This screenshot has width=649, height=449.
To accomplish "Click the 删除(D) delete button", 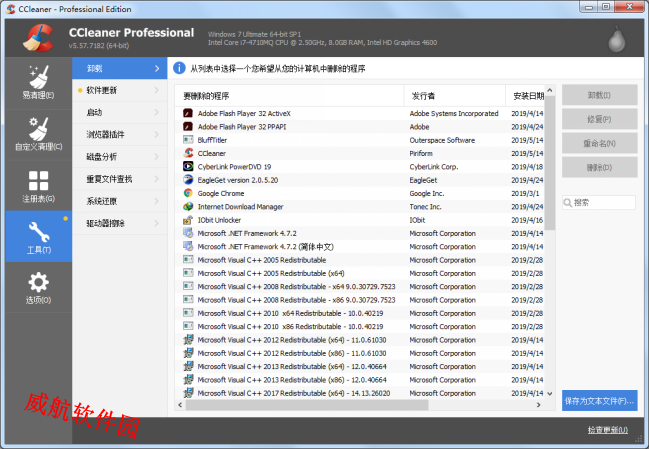I will point(599,167).
